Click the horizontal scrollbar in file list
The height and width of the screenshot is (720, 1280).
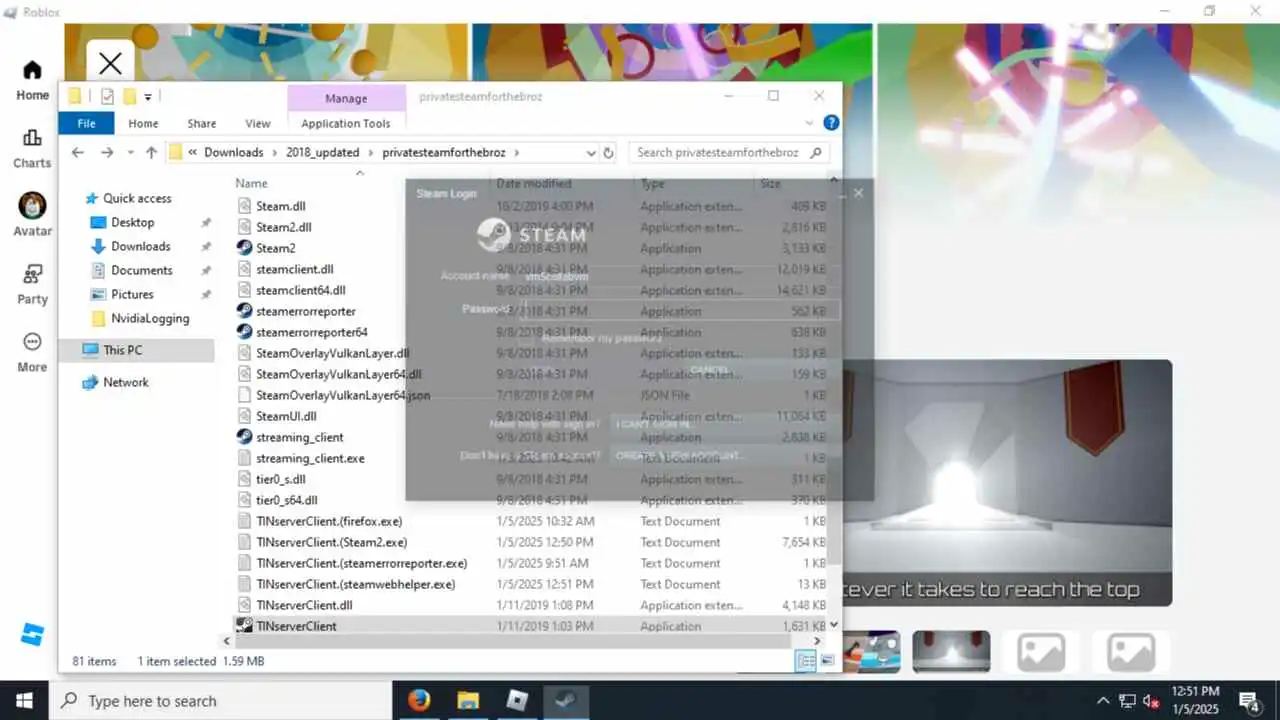[x=510, y=640]
